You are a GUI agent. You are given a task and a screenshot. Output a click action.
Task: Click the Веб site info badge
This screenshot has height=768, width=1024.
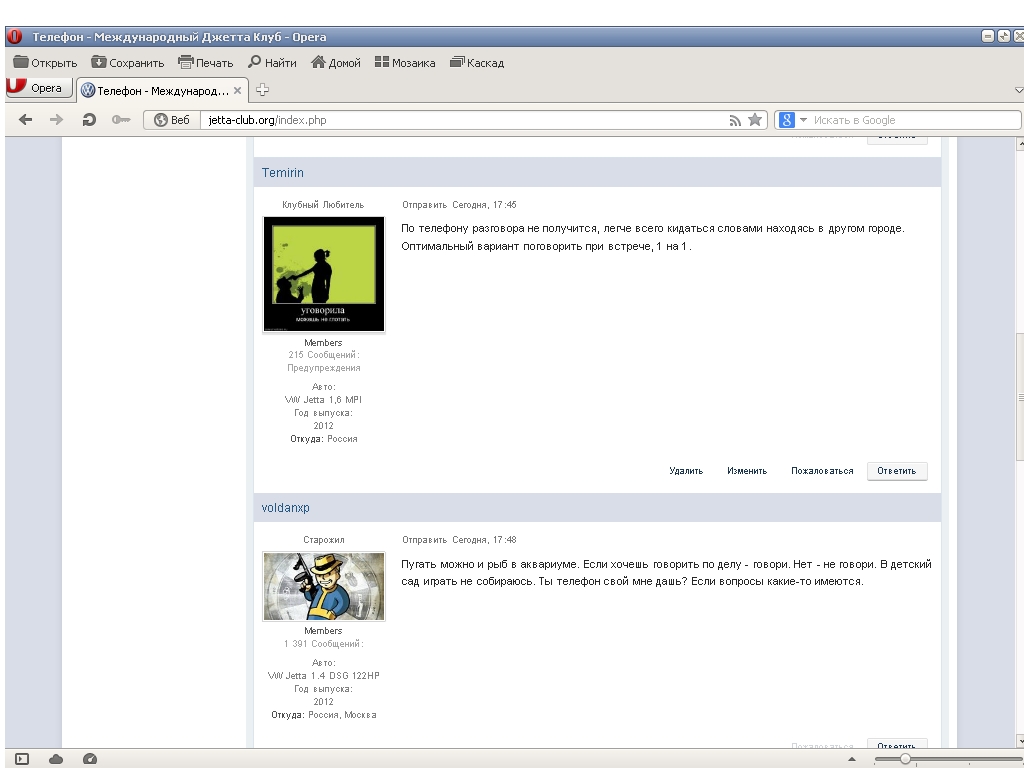tap(172, 120)
